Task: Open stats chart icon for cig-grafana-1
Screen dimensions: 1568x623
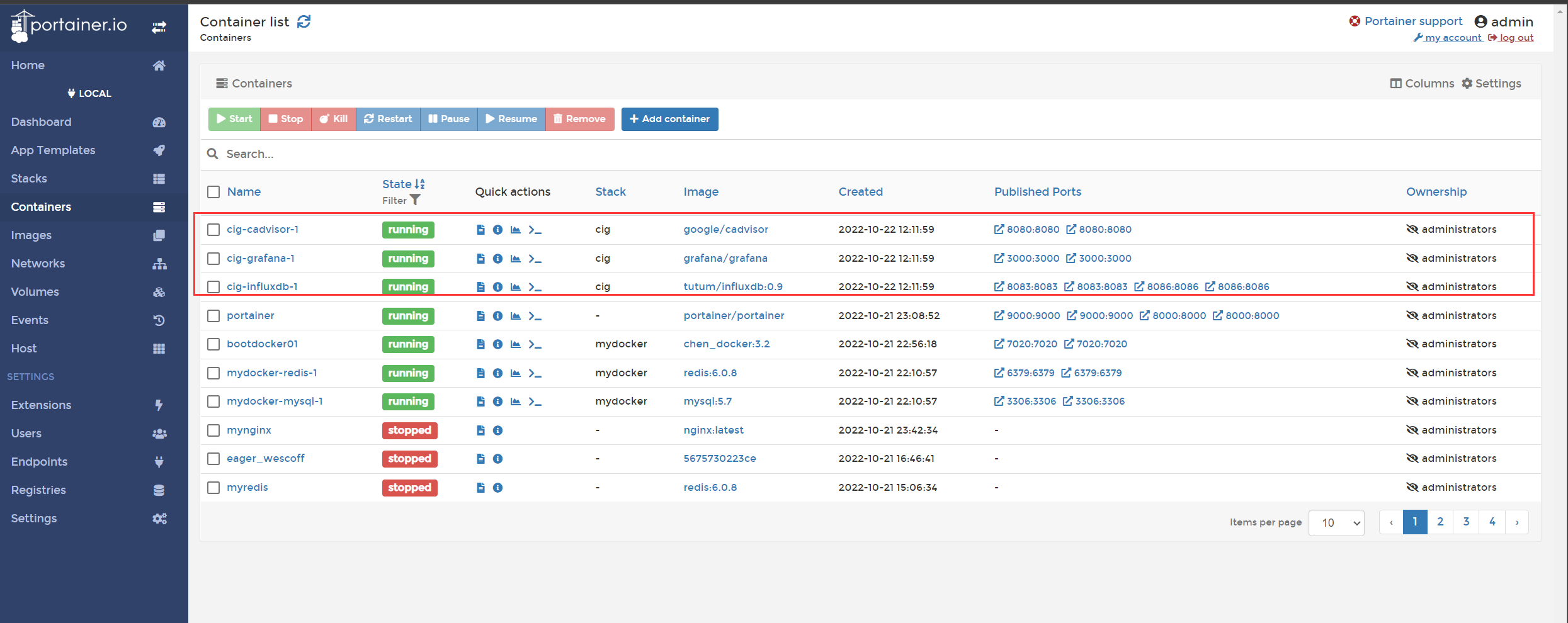Action: click(x=515, y=259)
